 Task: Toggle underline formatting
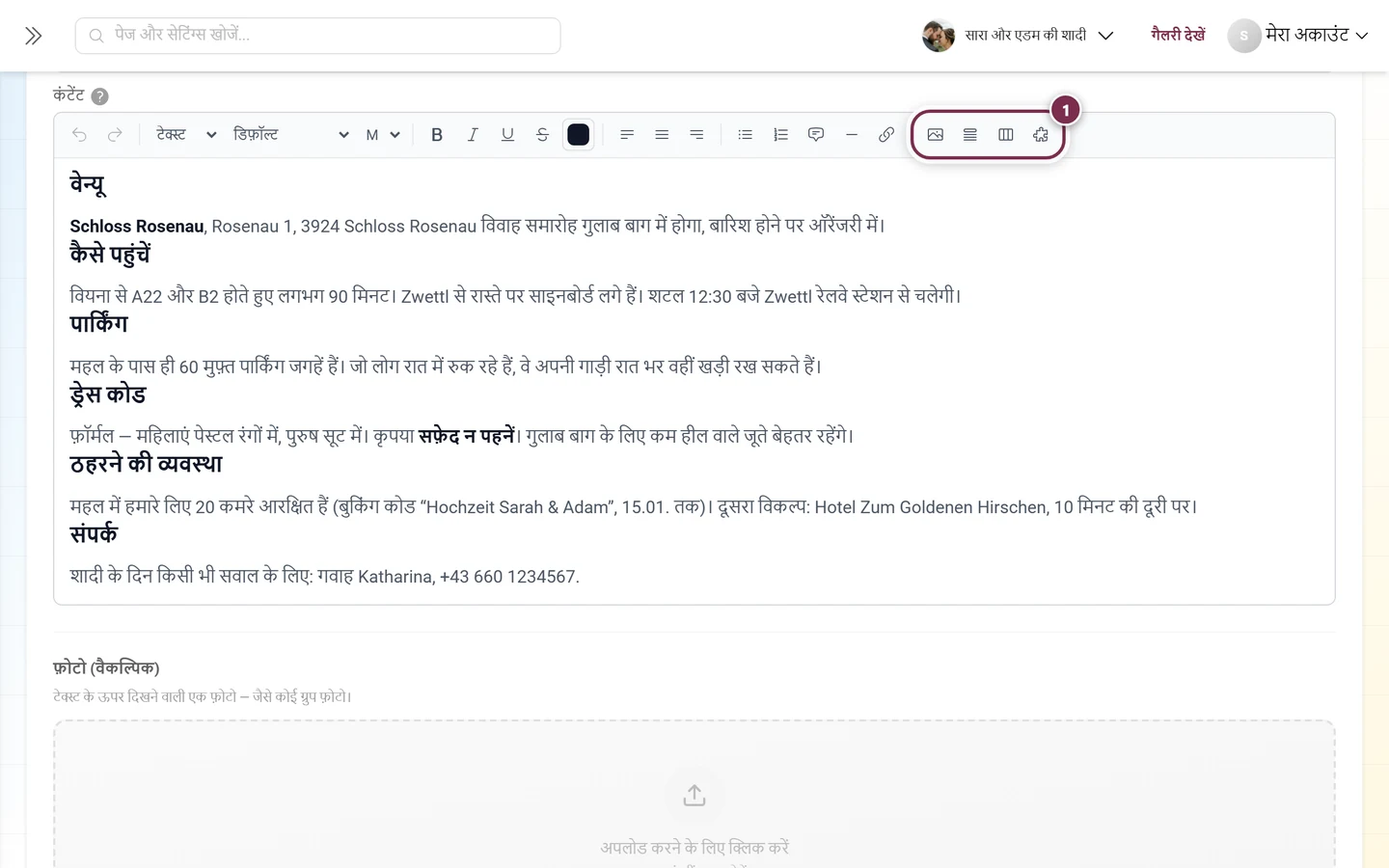tap(507, 135)
